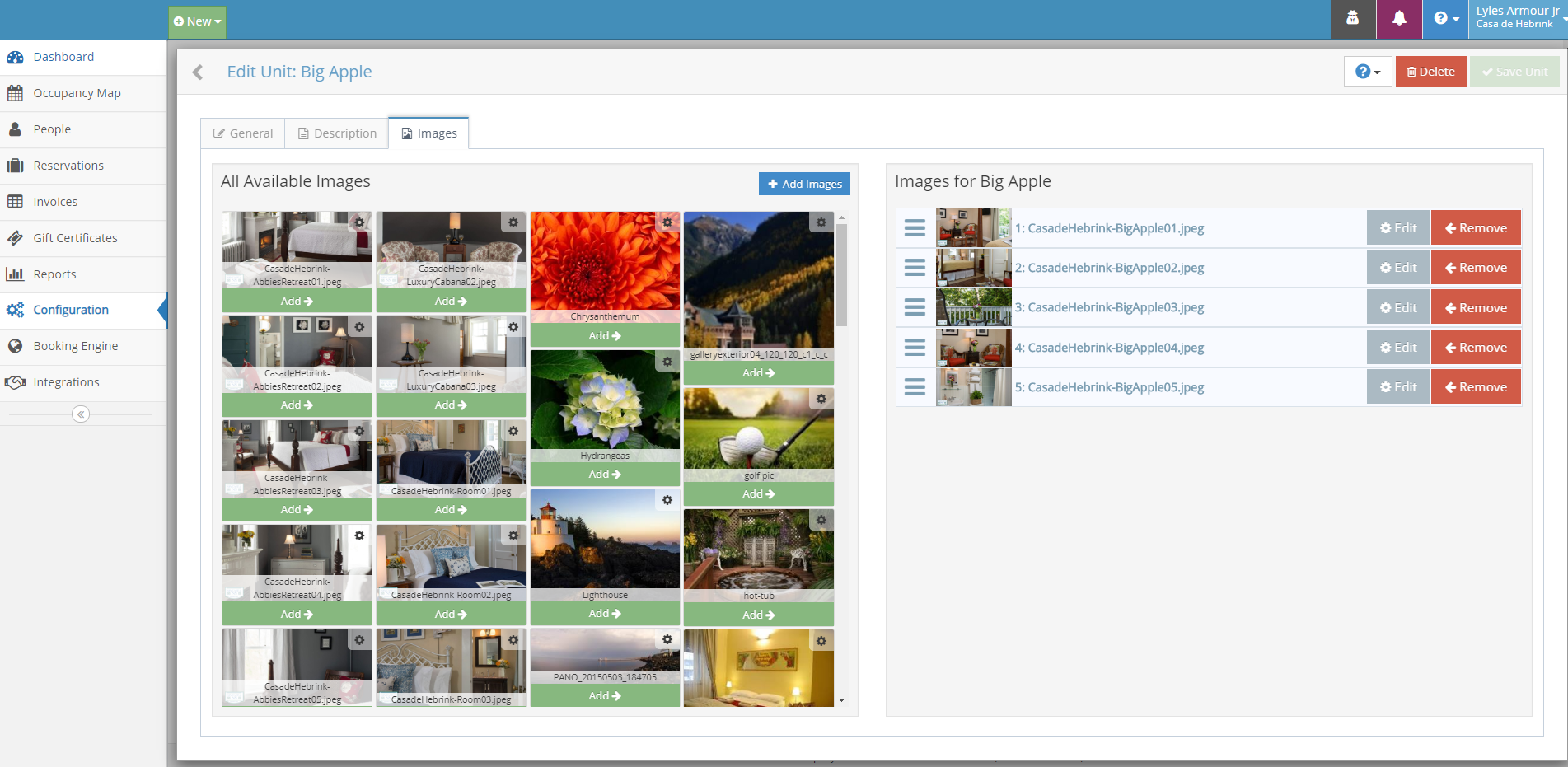Viewport: 1568px width, 767px height.
Task: Remove CasadeHebrink-BigApple03.jpeg from the unit
Action: (x=1476, y=306)
